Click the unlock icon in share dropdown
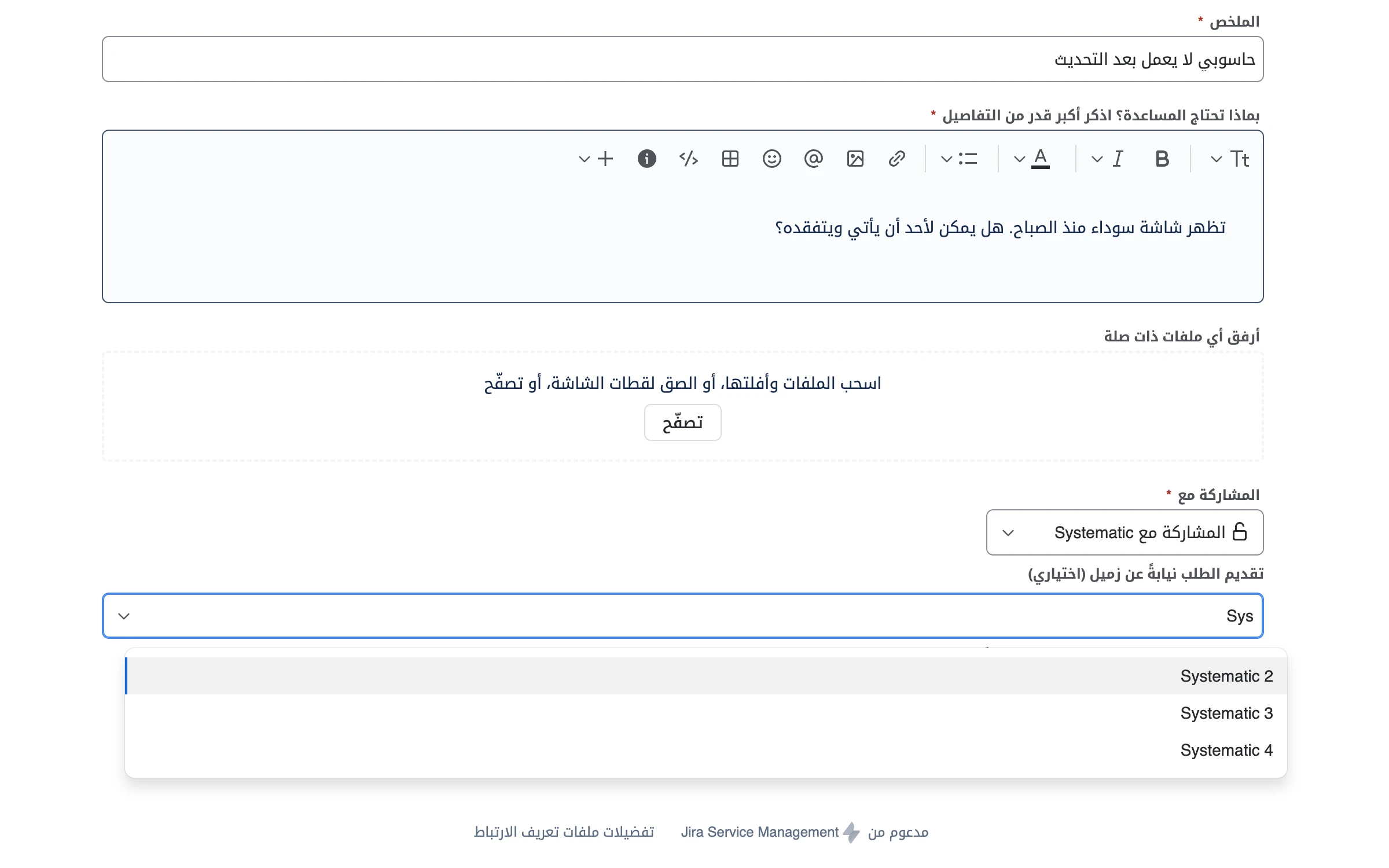 [x=1239, y=531]
